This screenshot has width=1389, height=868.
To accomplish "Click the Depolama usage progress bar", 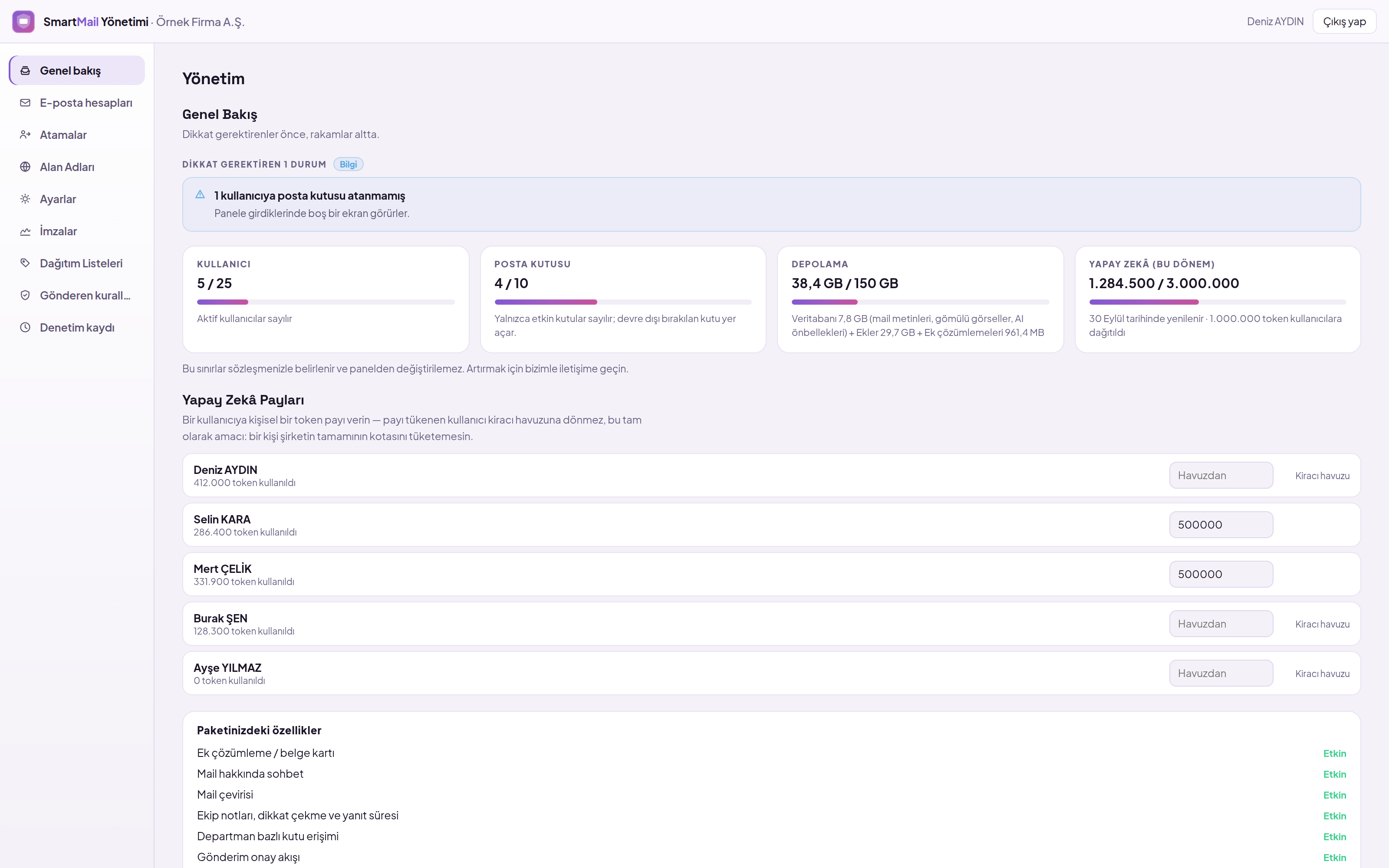I will pos(920,302).
